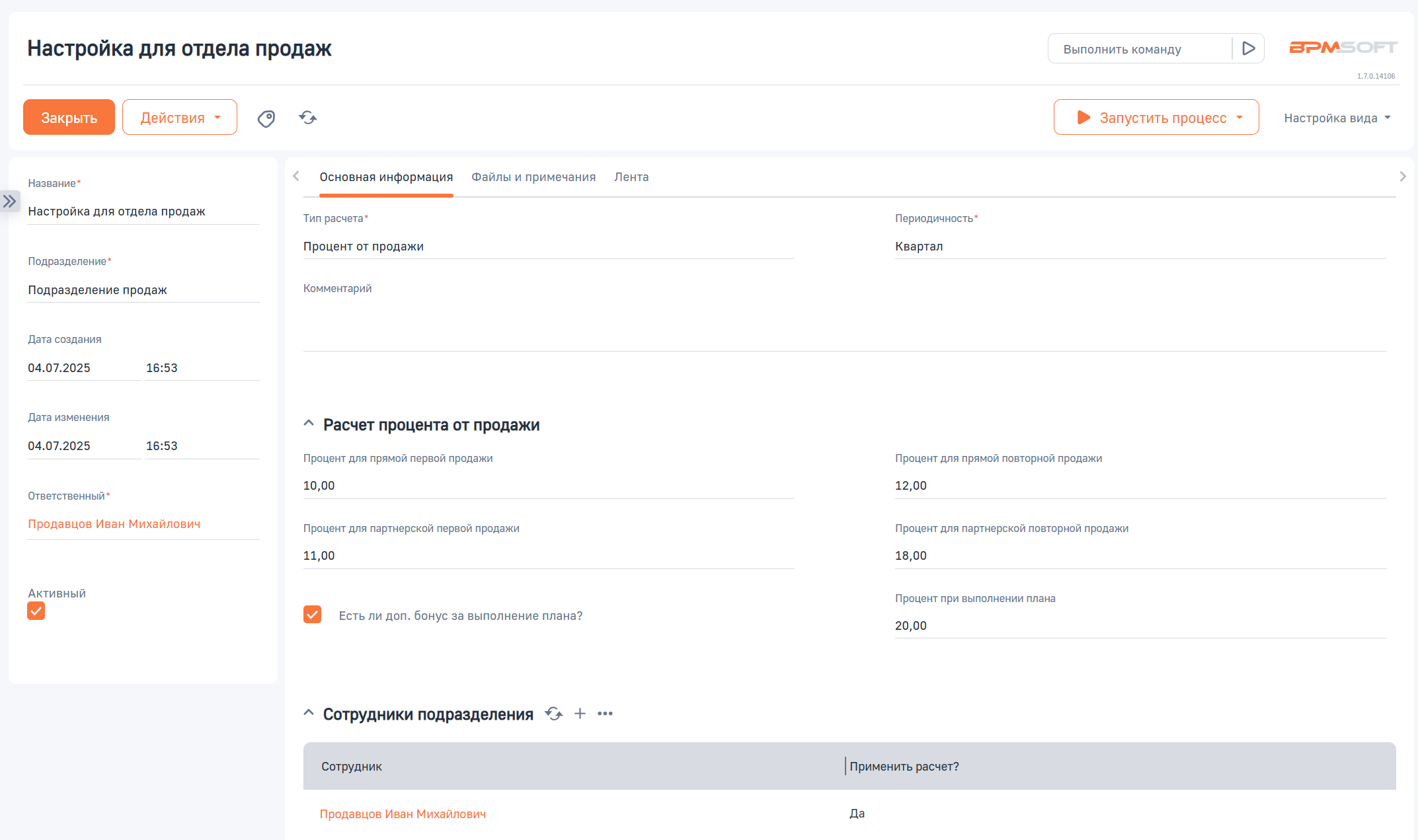Sort by the Сотрудник column header
Viewport: 1418px width, 840px height.
pyautogui.click(x=352, y=767)
